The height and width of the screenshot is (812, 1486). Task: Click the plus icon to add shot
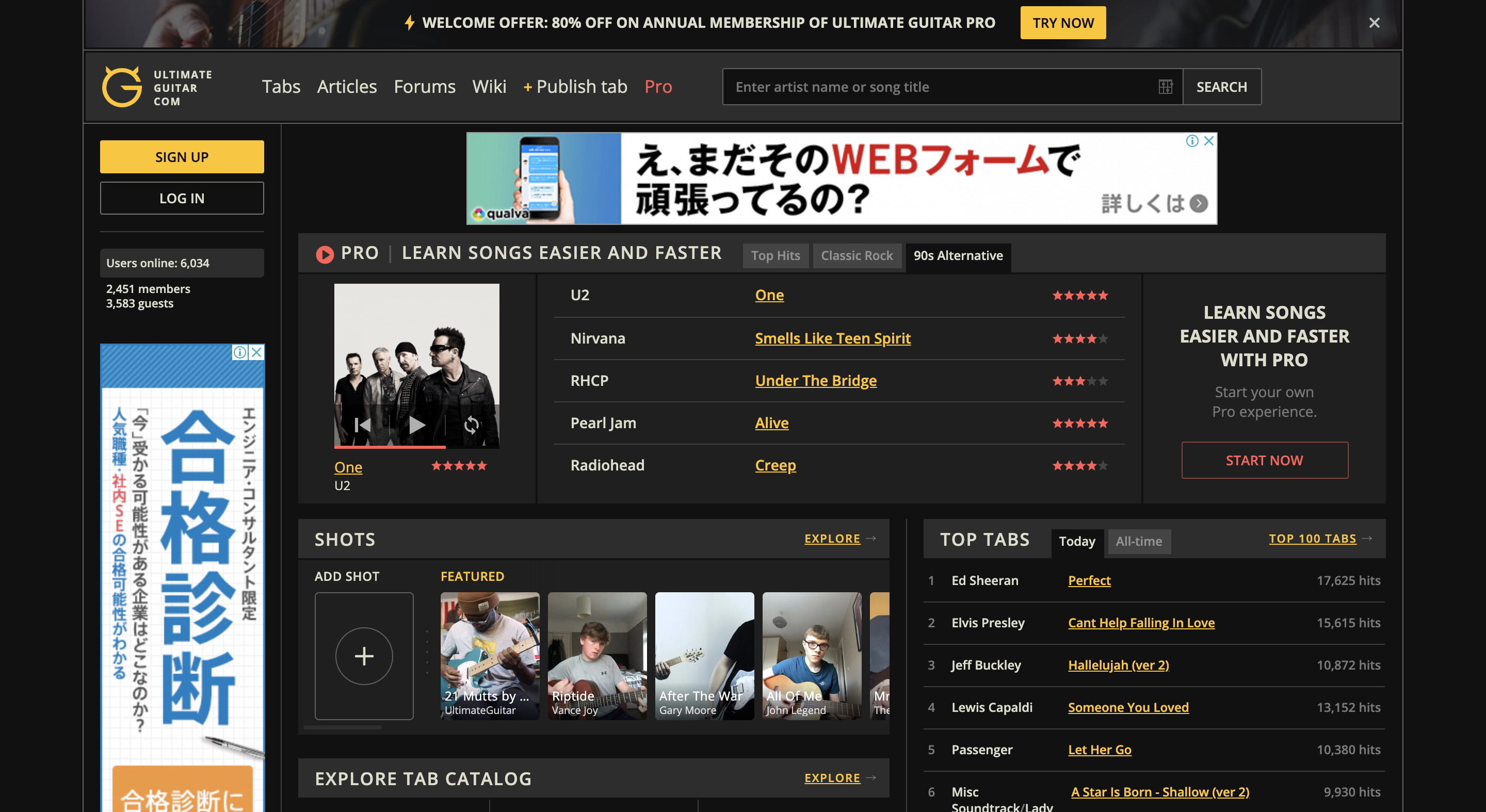(x=364, y=656)
